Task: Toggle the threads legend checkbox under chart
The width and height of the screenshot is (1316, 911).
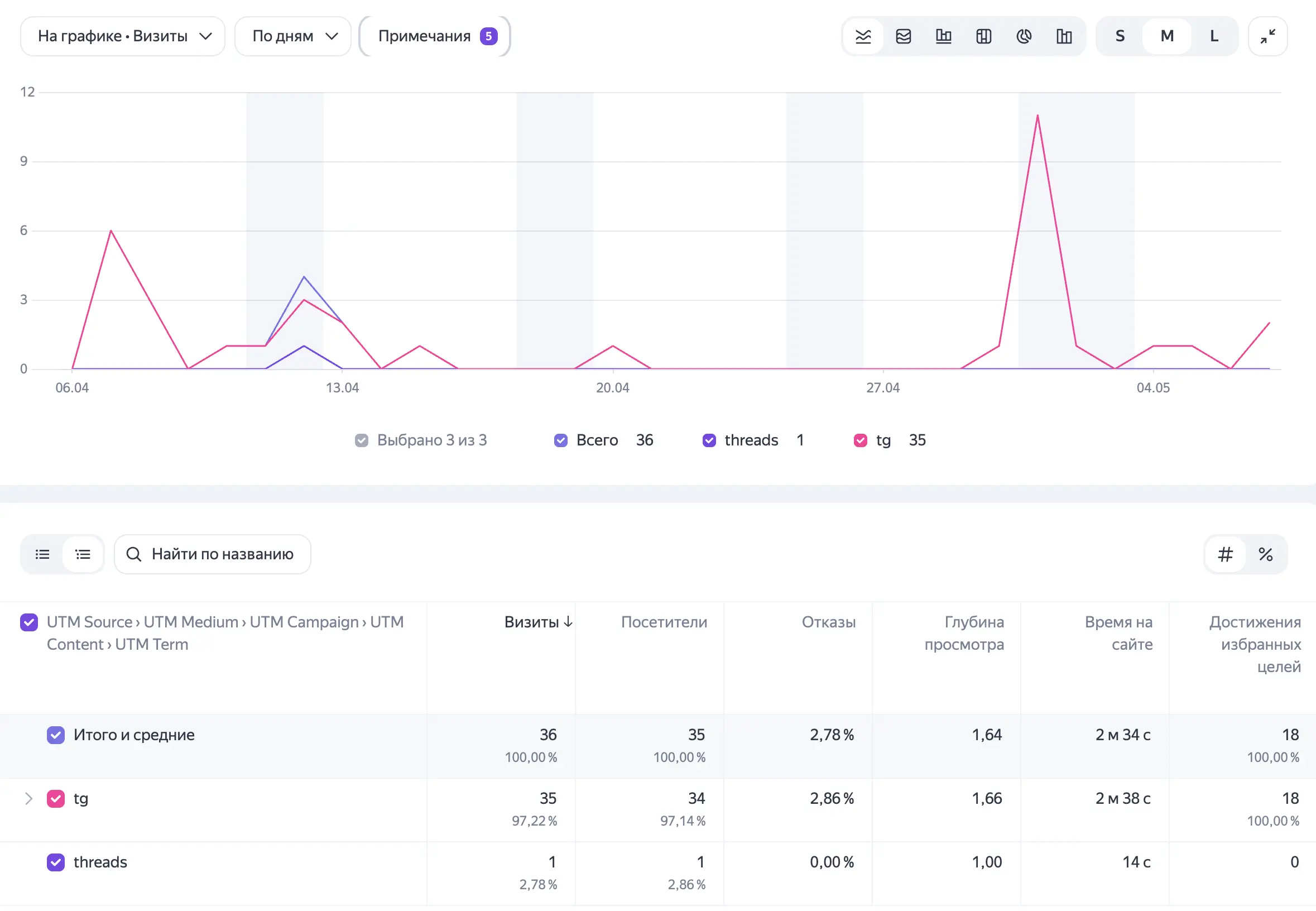Action: 709,440
